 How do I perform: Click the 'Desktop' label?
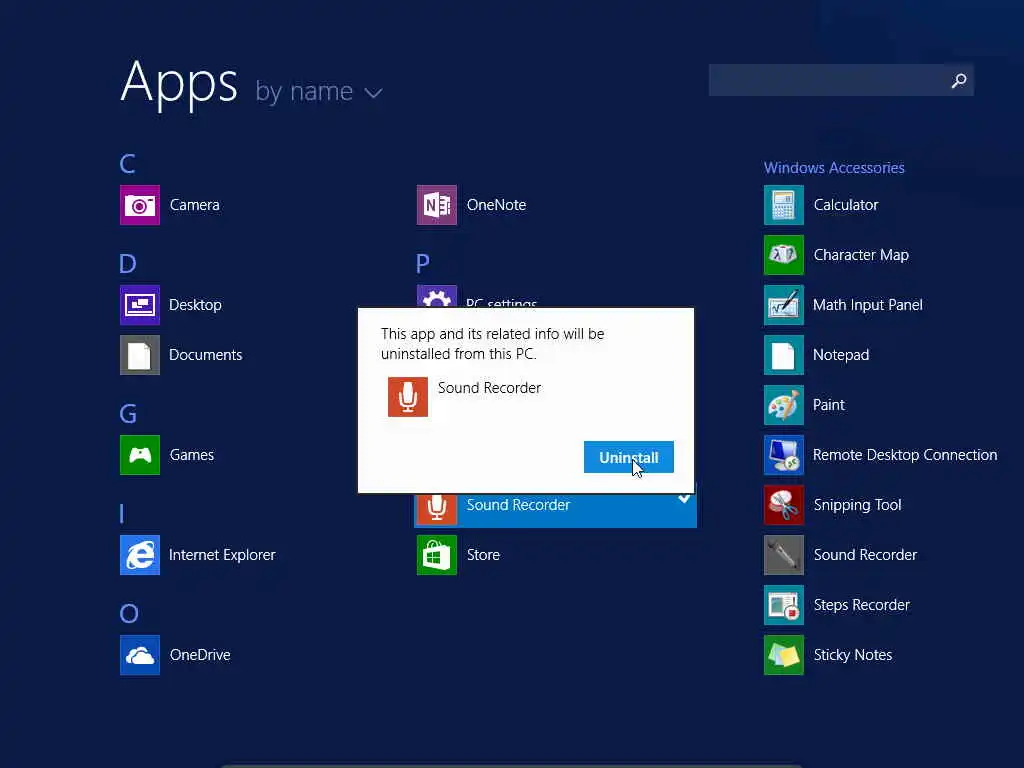pyautogui.click(x=195, y=305)
